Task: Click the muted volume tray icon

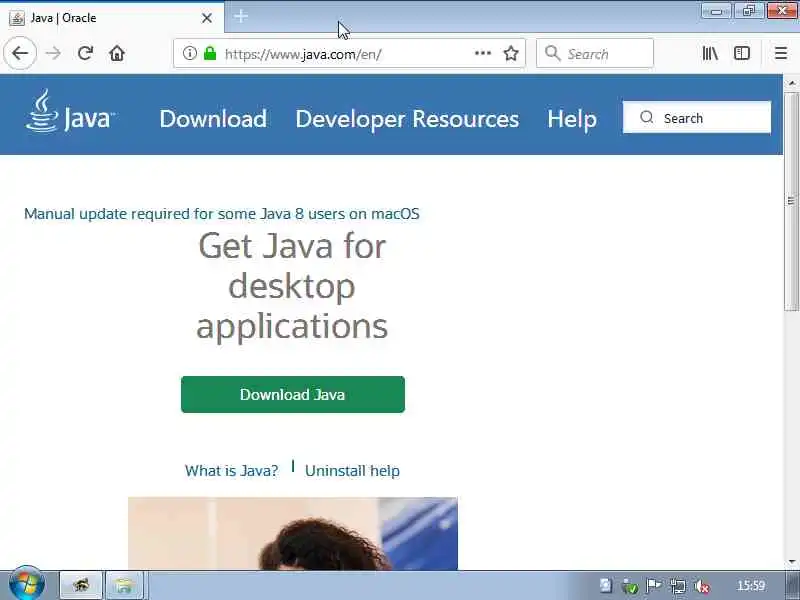Action: [703, 586]
